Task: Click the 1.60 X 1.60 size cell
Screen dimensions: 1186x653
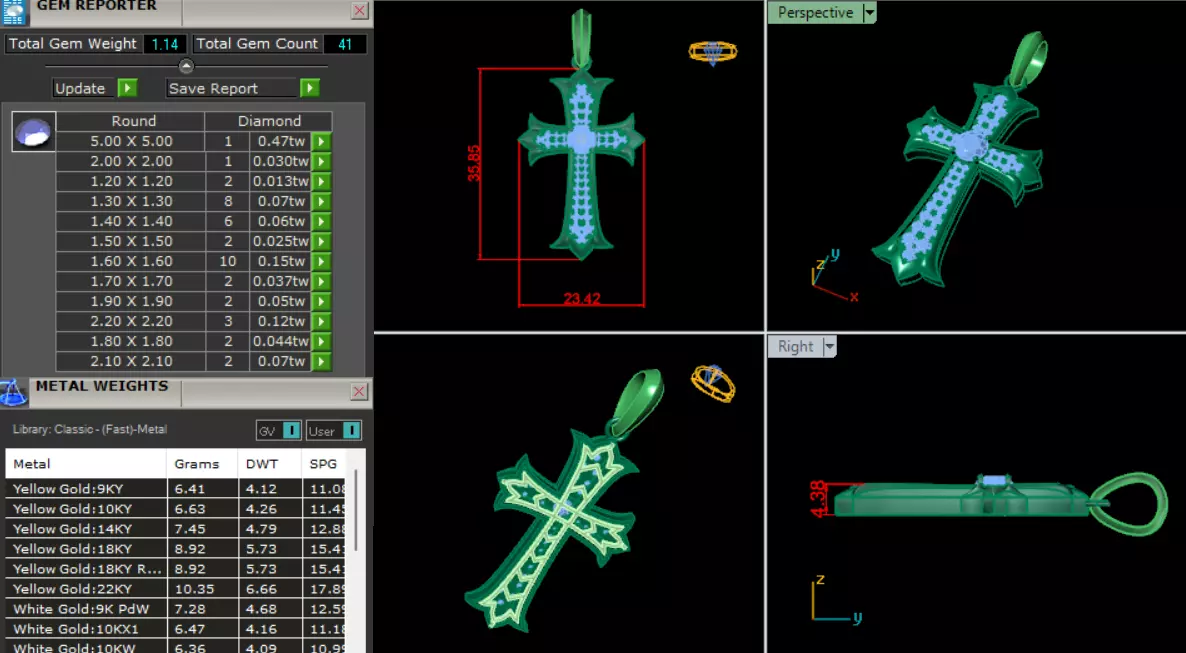Action: (131, 262)
